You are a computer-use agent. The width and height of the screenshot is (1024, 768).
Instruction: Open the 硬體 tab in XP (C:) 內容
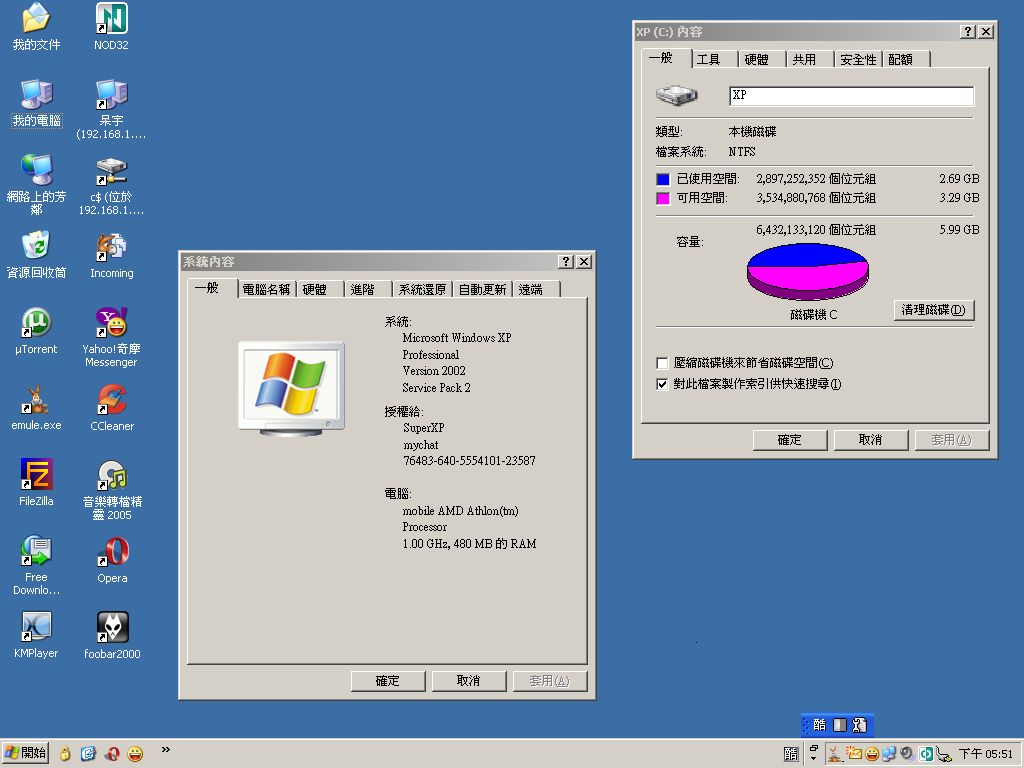(756, 59)
